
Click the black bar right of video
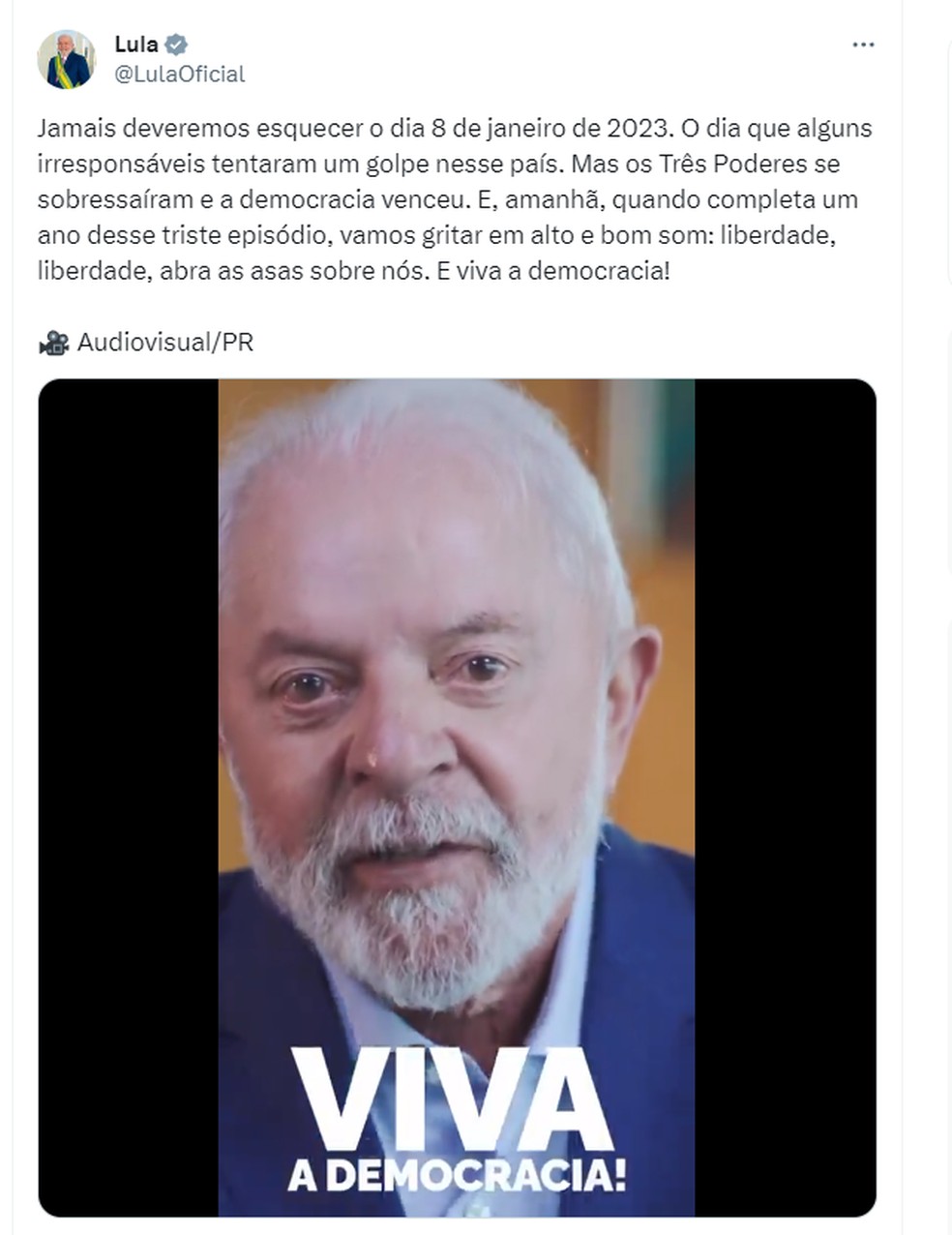point(785,798)
